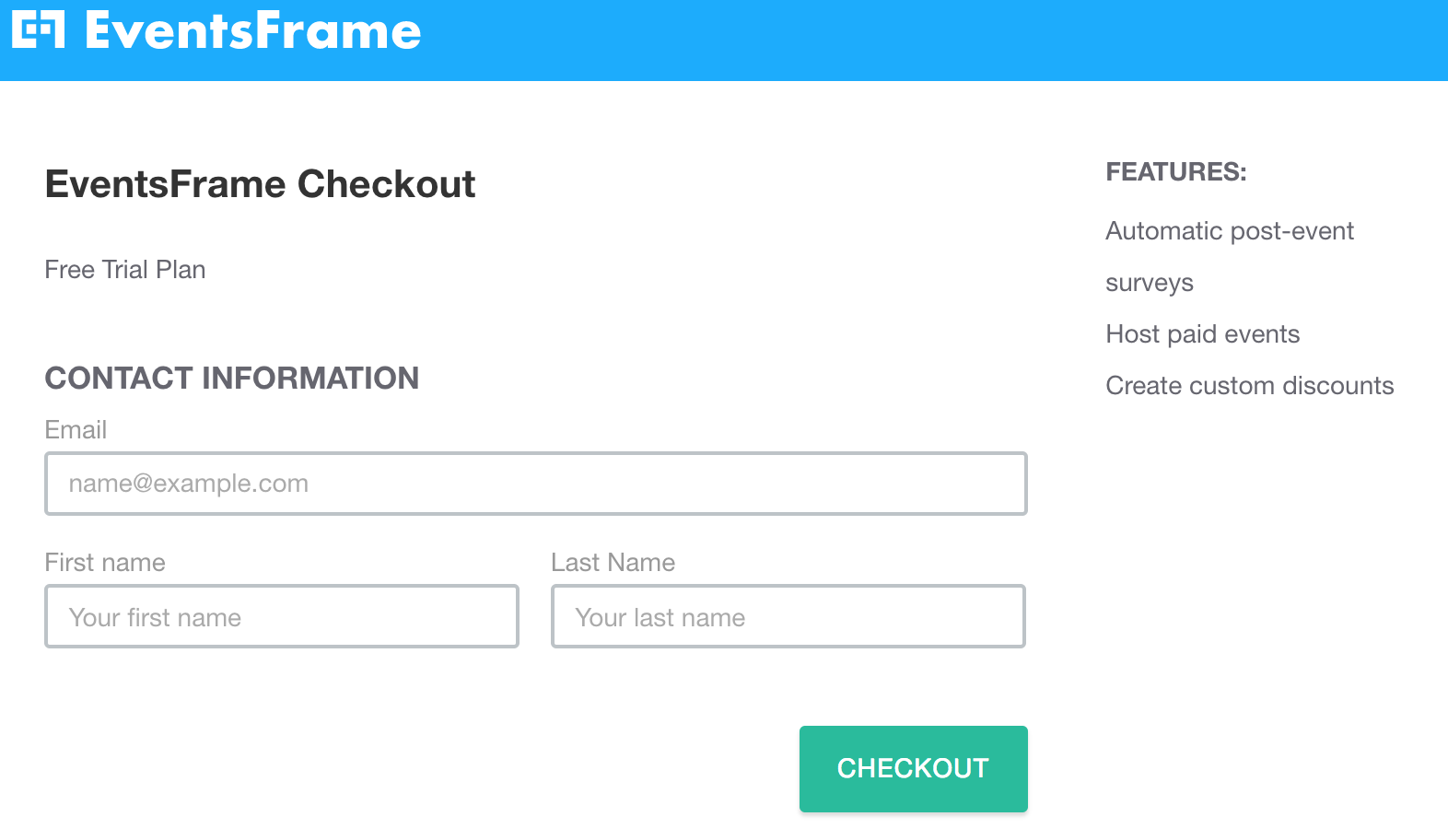Click the First name label
This screenshot has height=840, width=1448.
click(105, 563)
